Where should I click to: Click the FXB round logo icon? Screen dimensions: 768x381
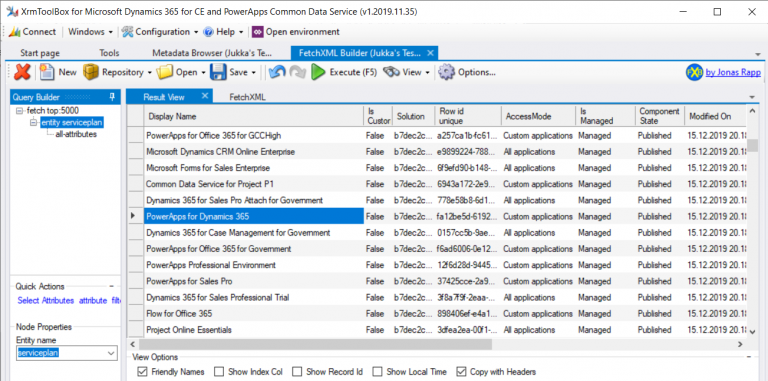coord(695,72)
